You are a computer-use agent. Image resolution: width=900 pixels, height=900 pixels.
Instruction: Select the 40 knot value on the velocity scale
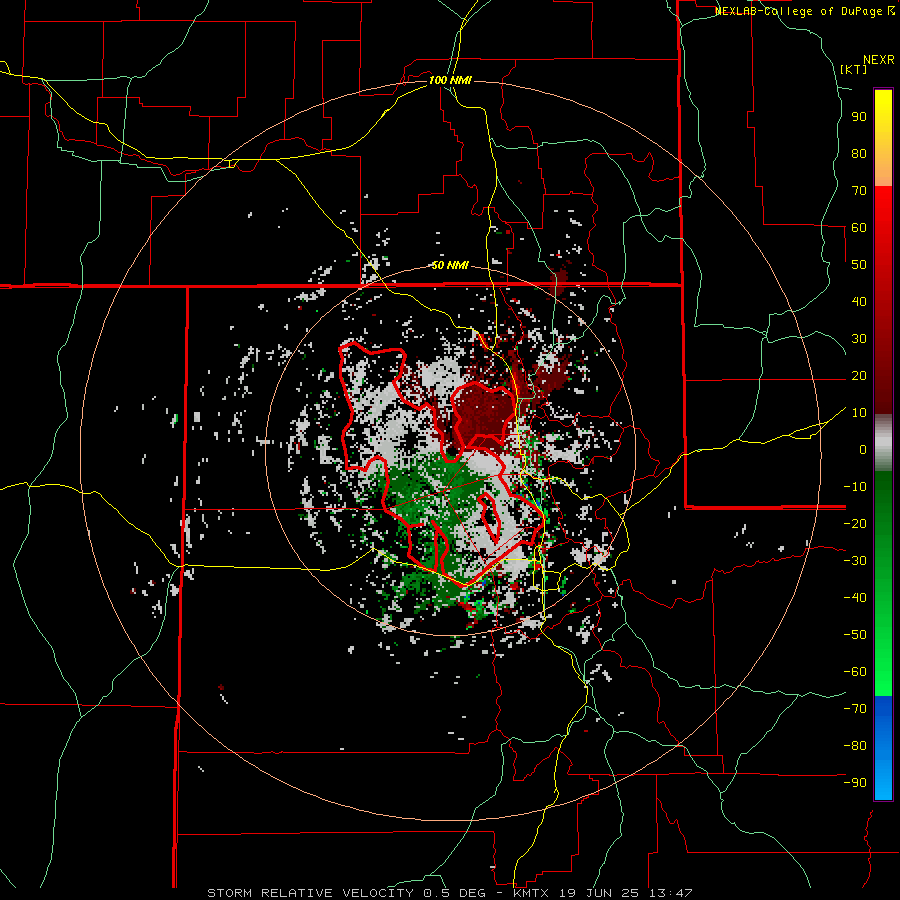(x=859, y=302)
